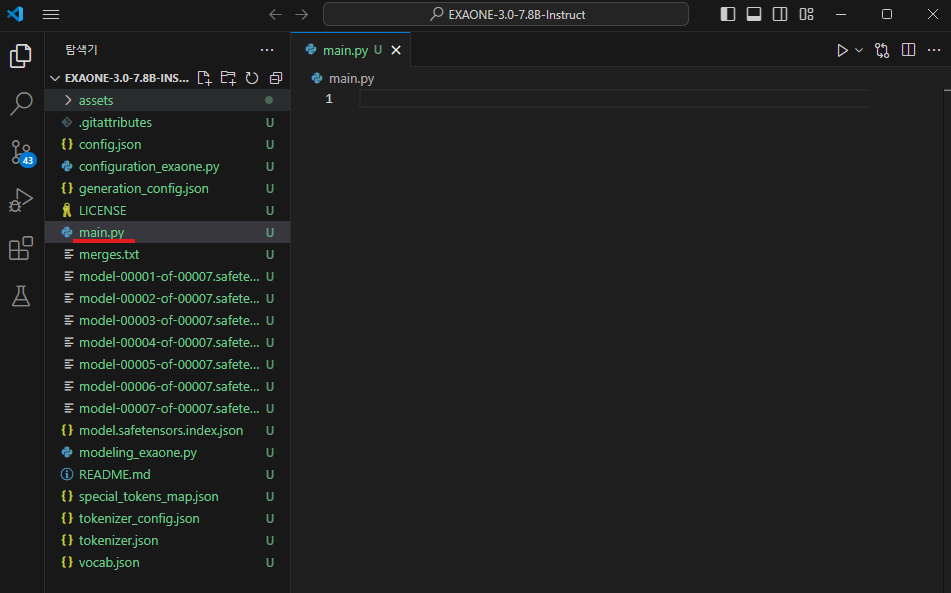Image resolution: width=951 pixels, height=593 pixels.
Task: Close the main.py editor tab
Action: coord(396,50)
